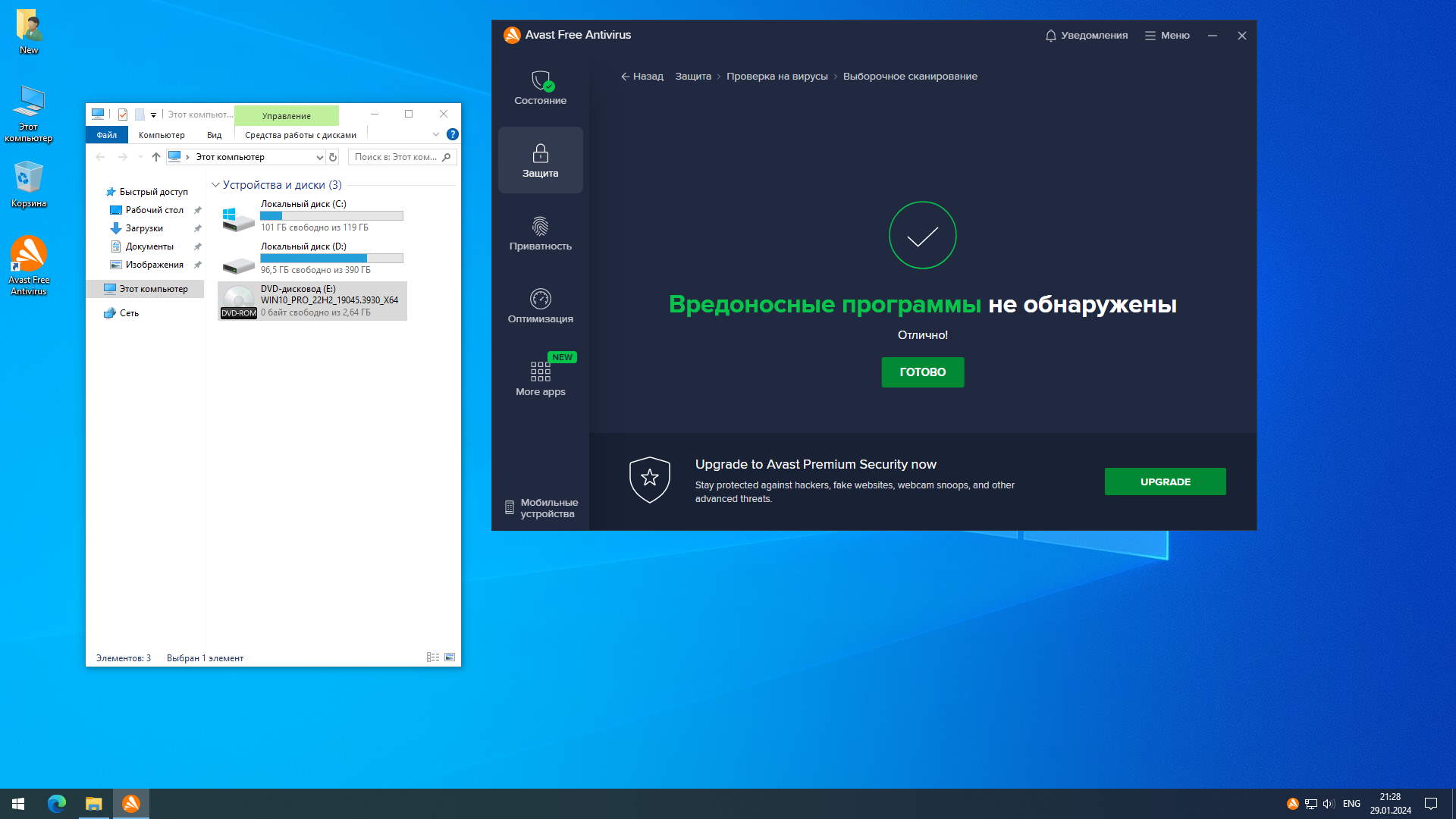Image resolution: width=1456 pixels, height=819 pixels.
Task: Switch Explorer to large thumbnails view
Action: coord(450,657)
